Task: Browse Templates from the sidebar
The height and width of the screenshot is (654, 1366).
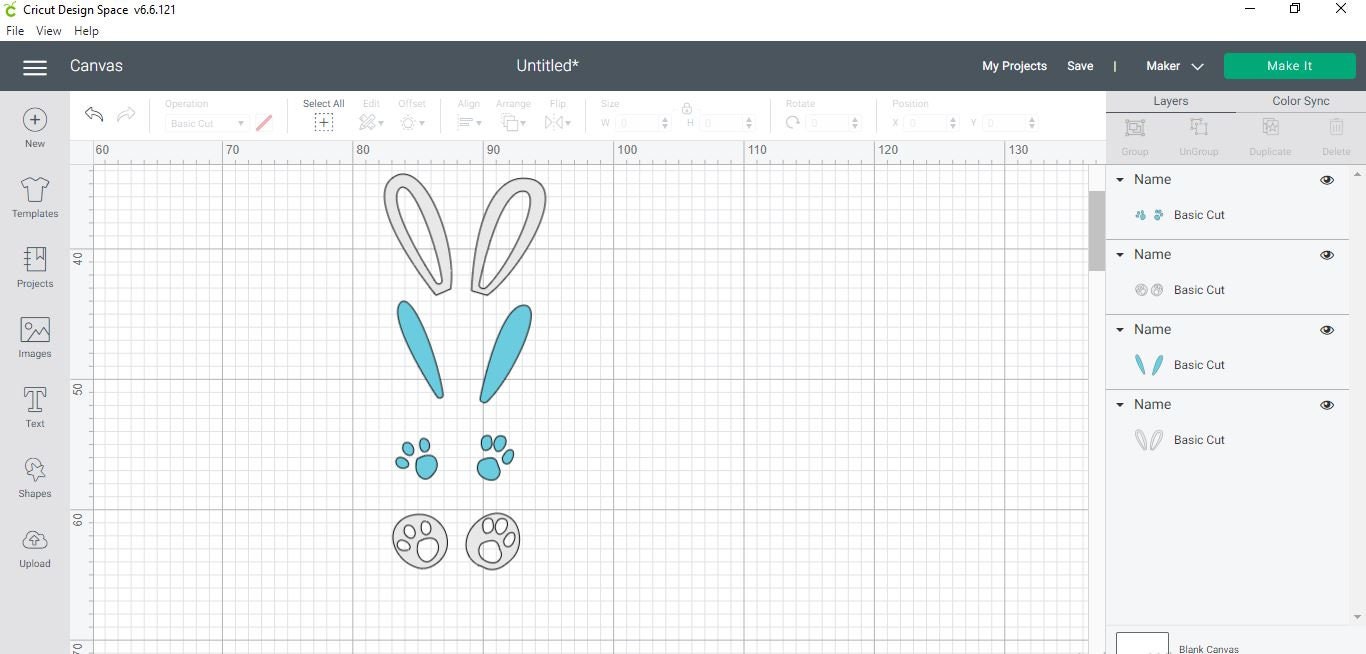Action: (34, 198)
